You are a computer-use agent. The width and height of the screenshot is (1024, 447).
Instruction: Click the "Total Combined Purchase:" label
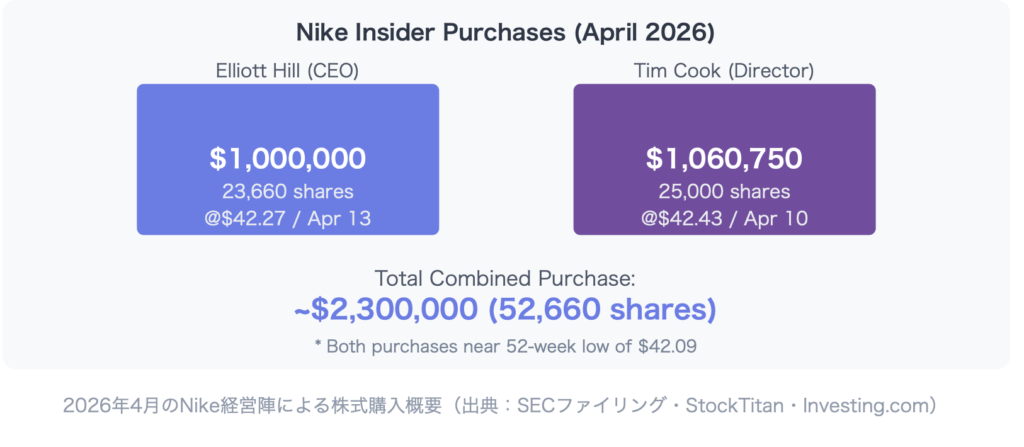[505, 279]
